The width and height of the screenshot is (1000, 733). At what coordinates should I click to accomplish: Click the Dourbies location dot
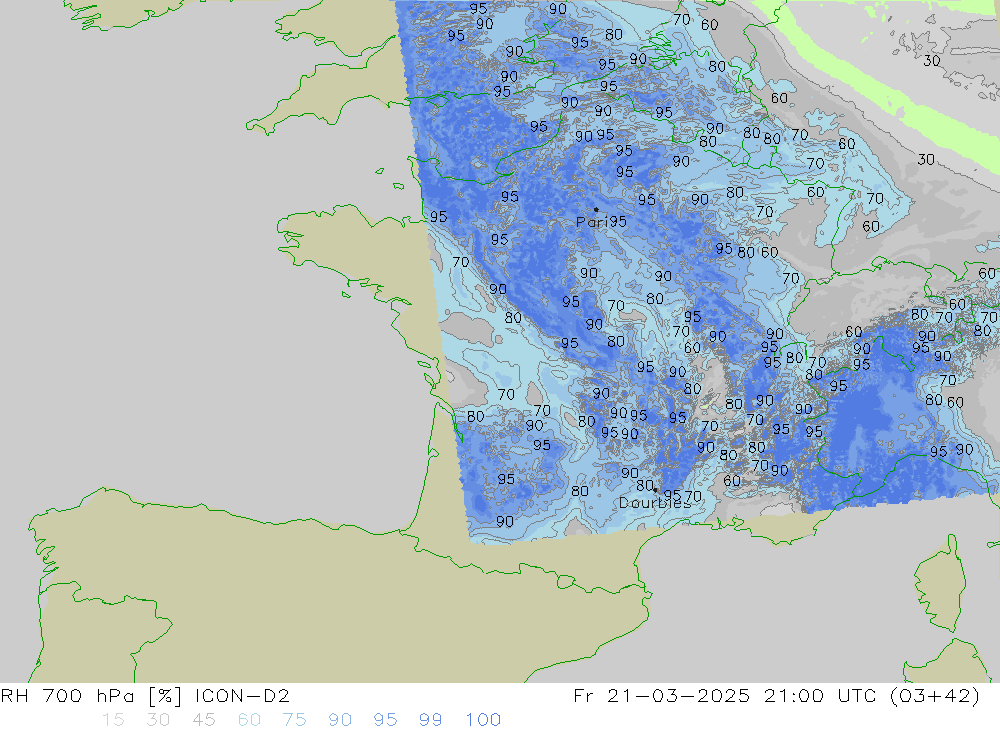(655, 490)
